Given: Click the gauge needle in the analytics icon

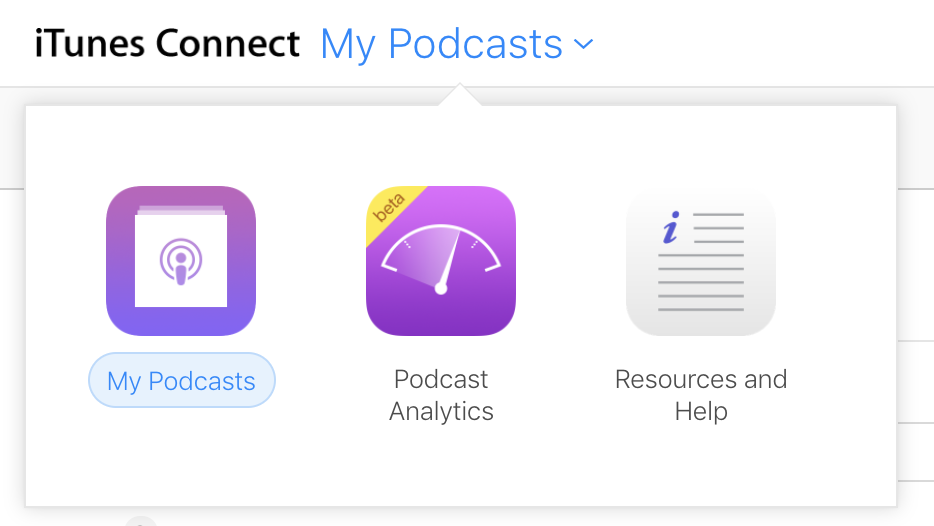Looking at the screenshot, I should (450, 260).
